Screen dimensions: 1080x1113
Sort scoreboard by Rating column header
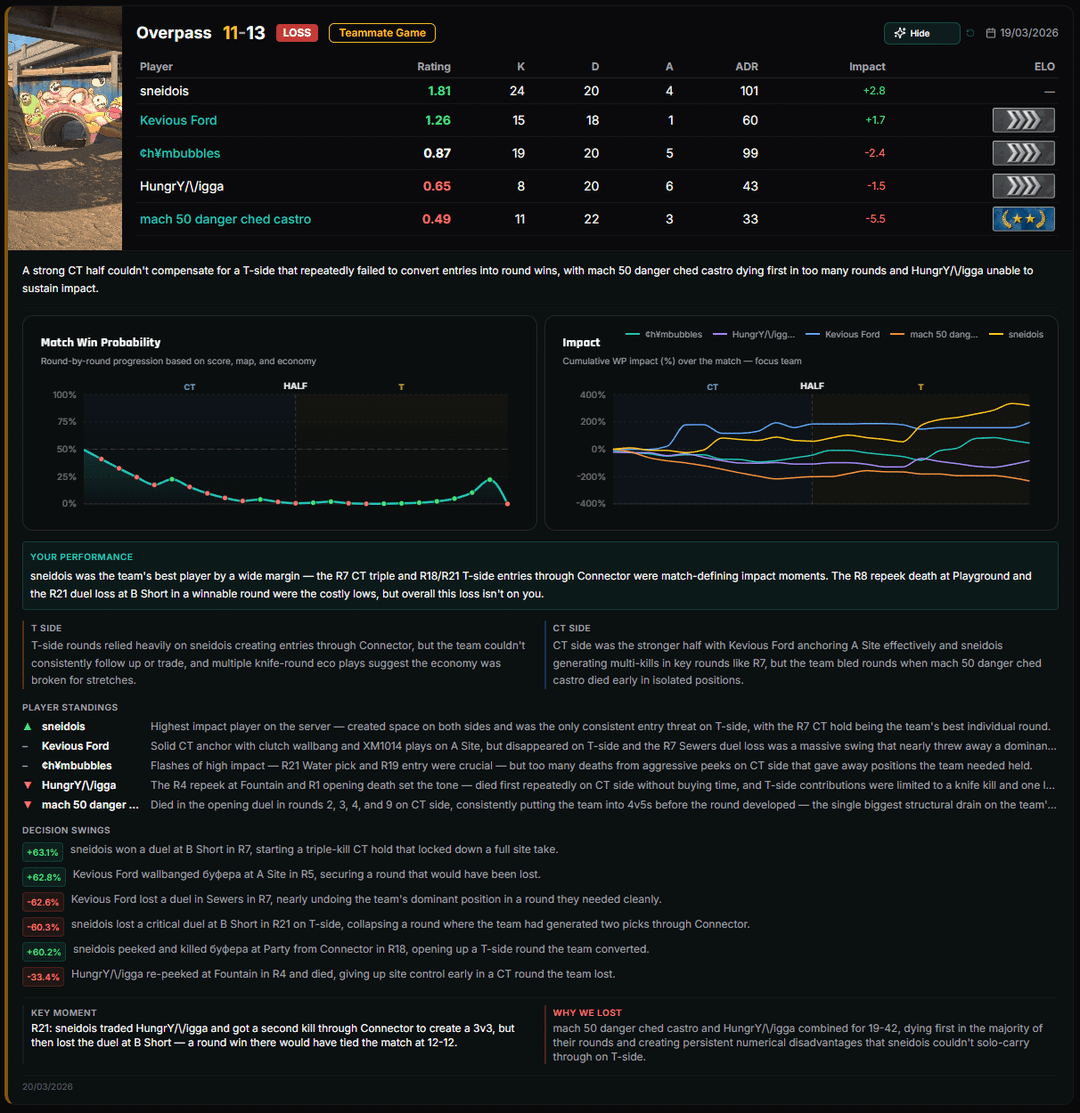point(433,67)
